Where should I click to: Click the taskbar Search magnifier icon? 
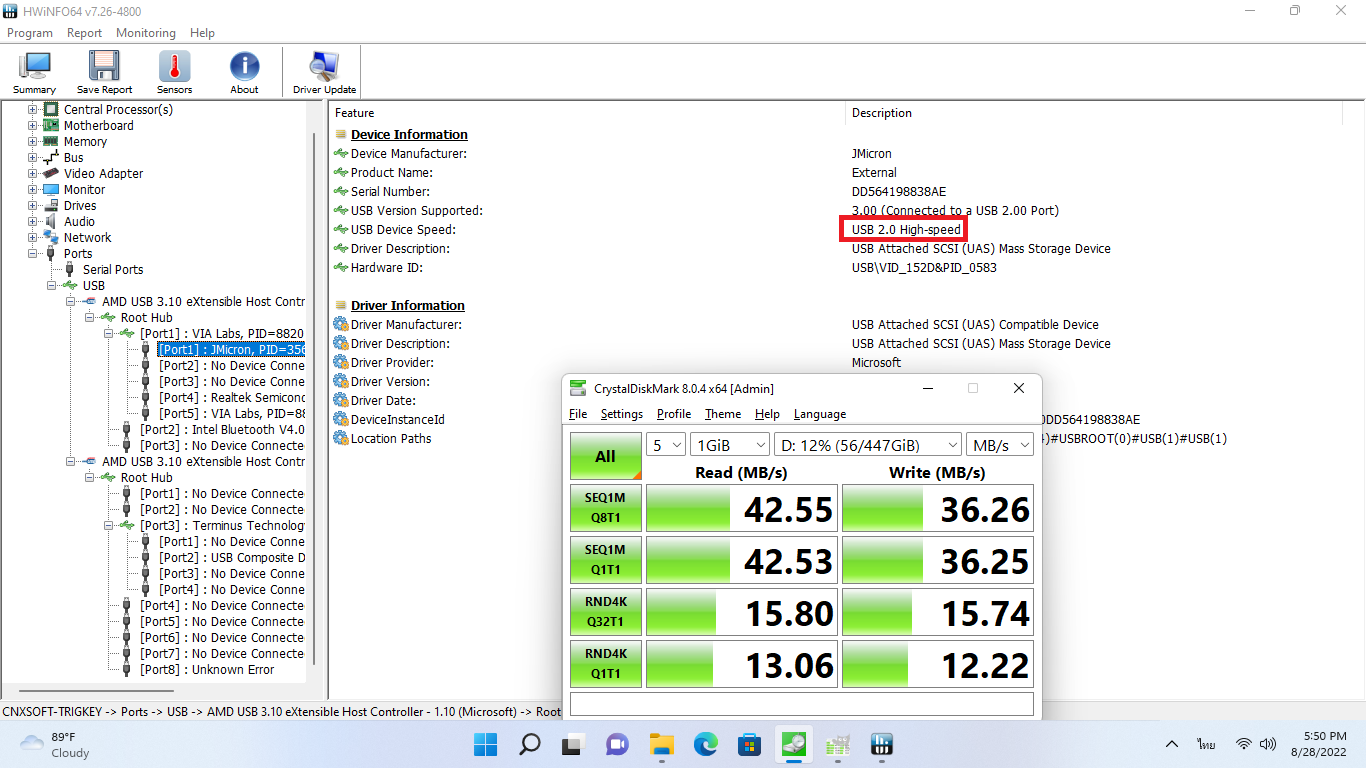pos(530,744)
